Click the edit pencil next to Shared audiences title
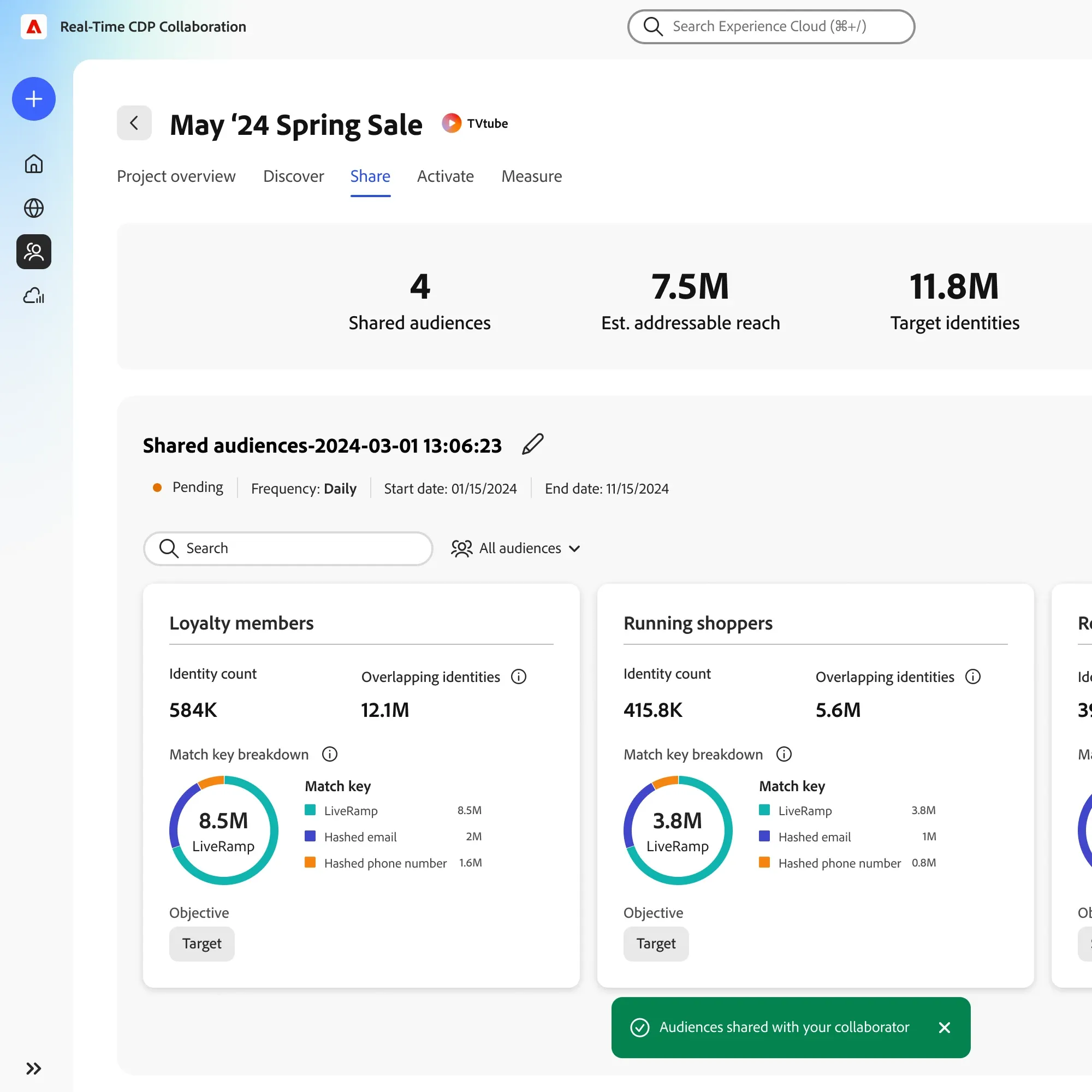Screen dimensions: 1092x1092 [532, 445]
